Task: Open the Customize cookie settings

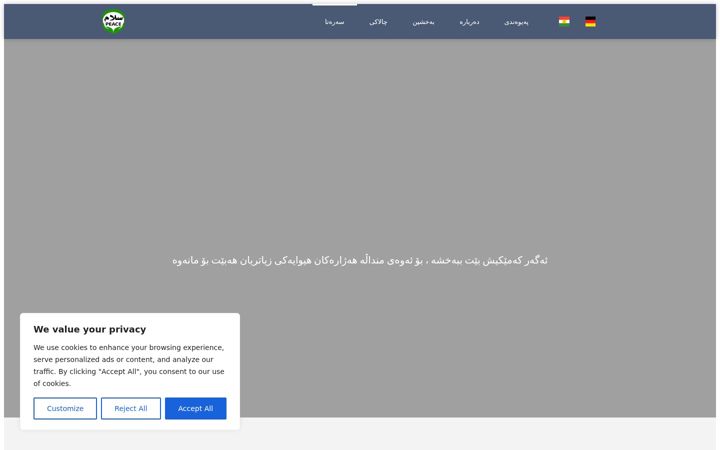Action: pyautogui.click(x=65, y=408)
